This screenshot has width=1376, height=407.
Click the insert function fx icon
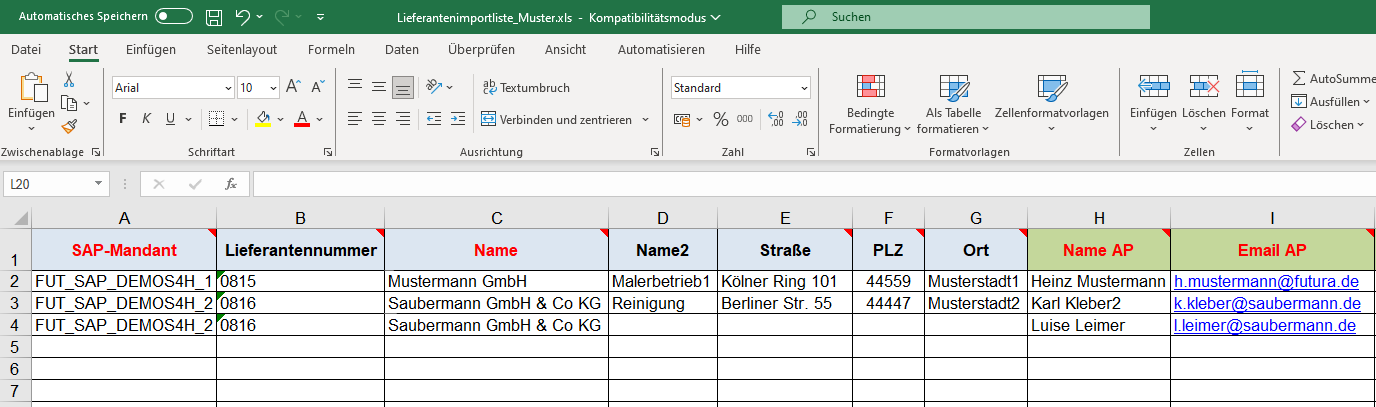(x=230, y=184)
